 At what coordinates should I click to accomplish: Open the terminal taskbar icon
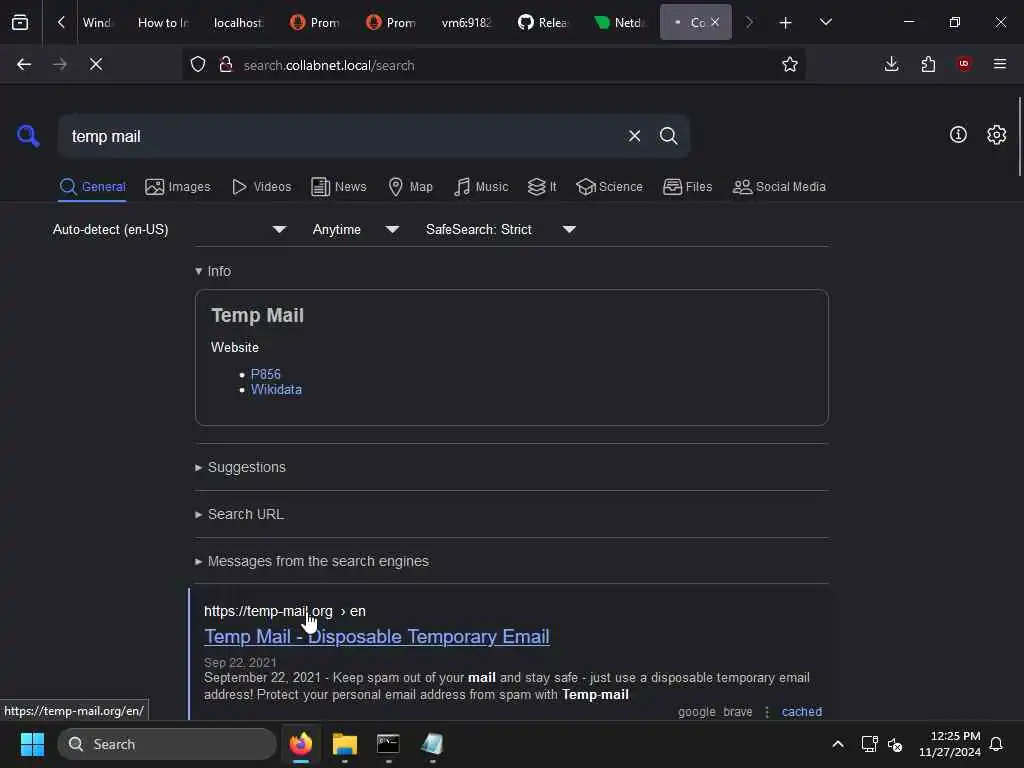(388, 744)
